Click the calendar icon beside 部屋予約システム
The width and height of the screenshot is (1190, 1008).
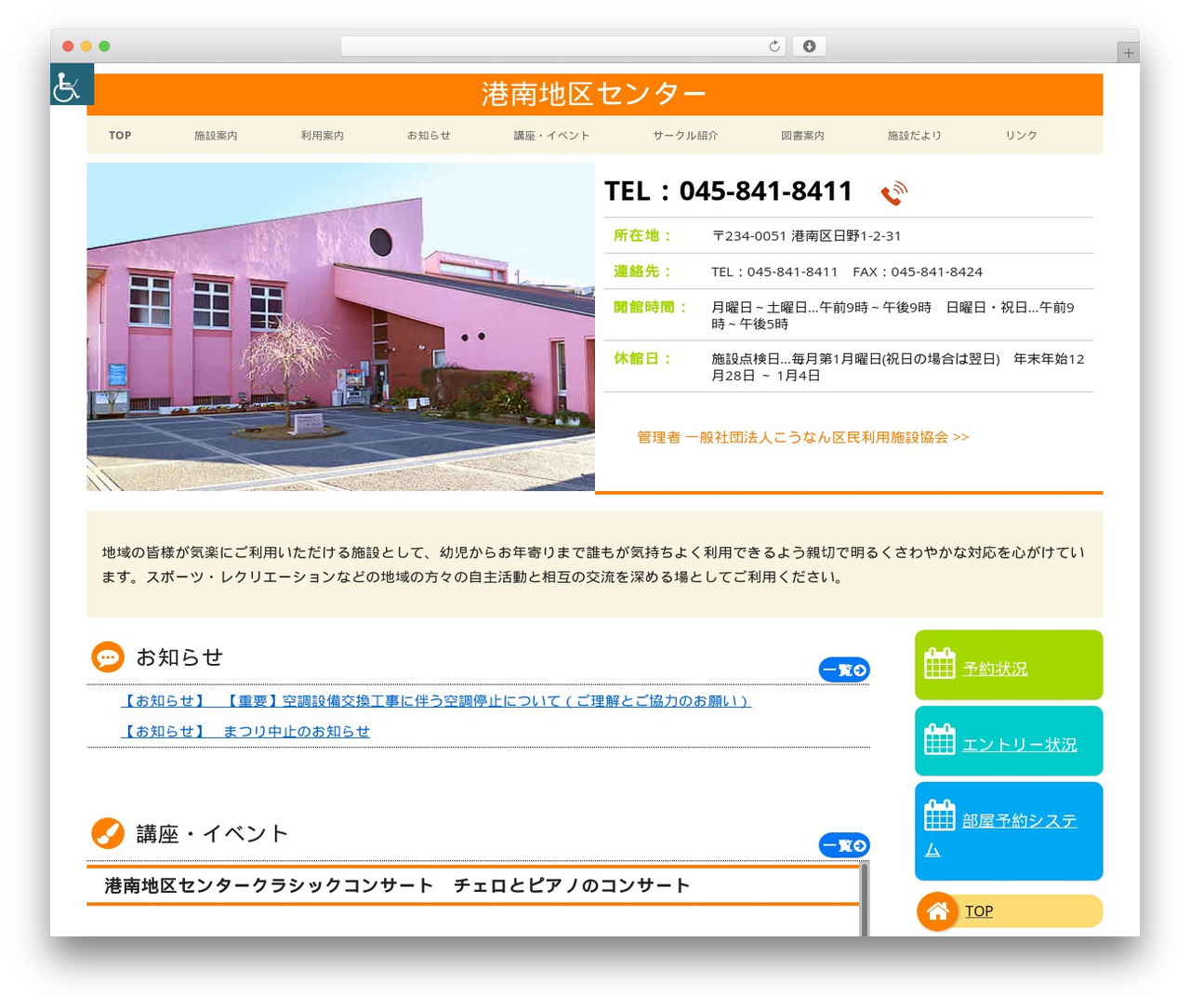click(939, 816)
